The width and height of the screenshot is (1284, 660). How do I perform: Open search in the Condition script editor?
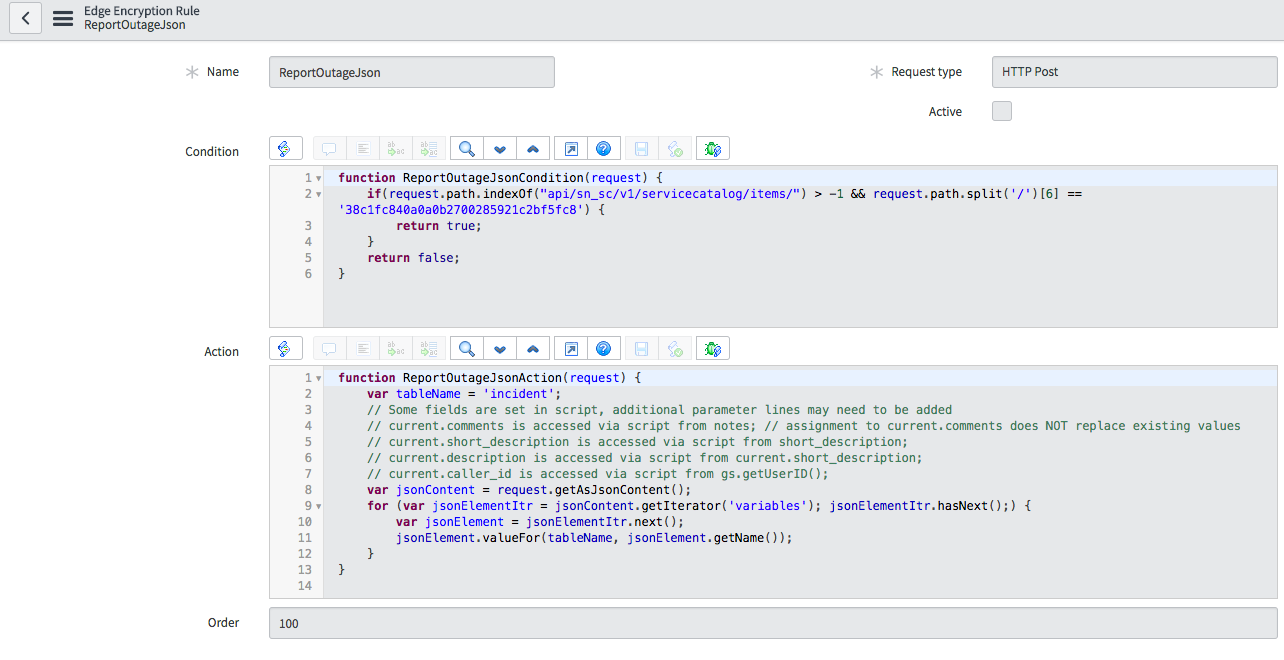click(x=466, y=149)
